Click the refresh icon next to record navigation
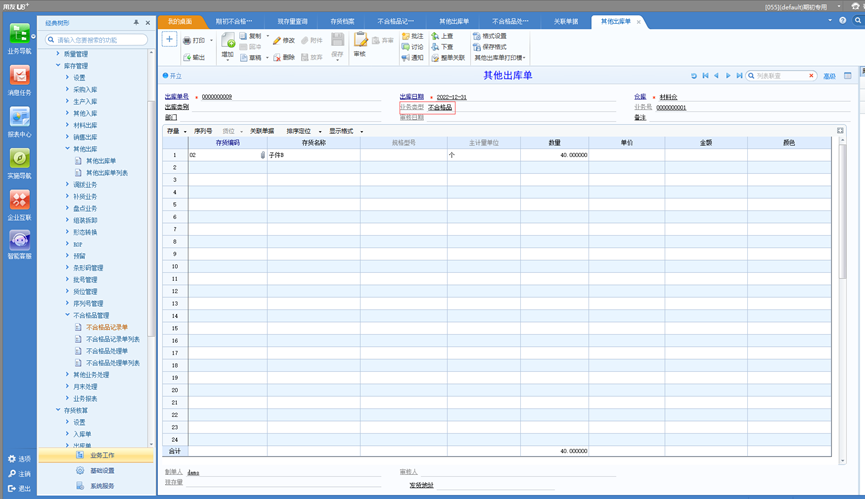 [x=694, y=76]
